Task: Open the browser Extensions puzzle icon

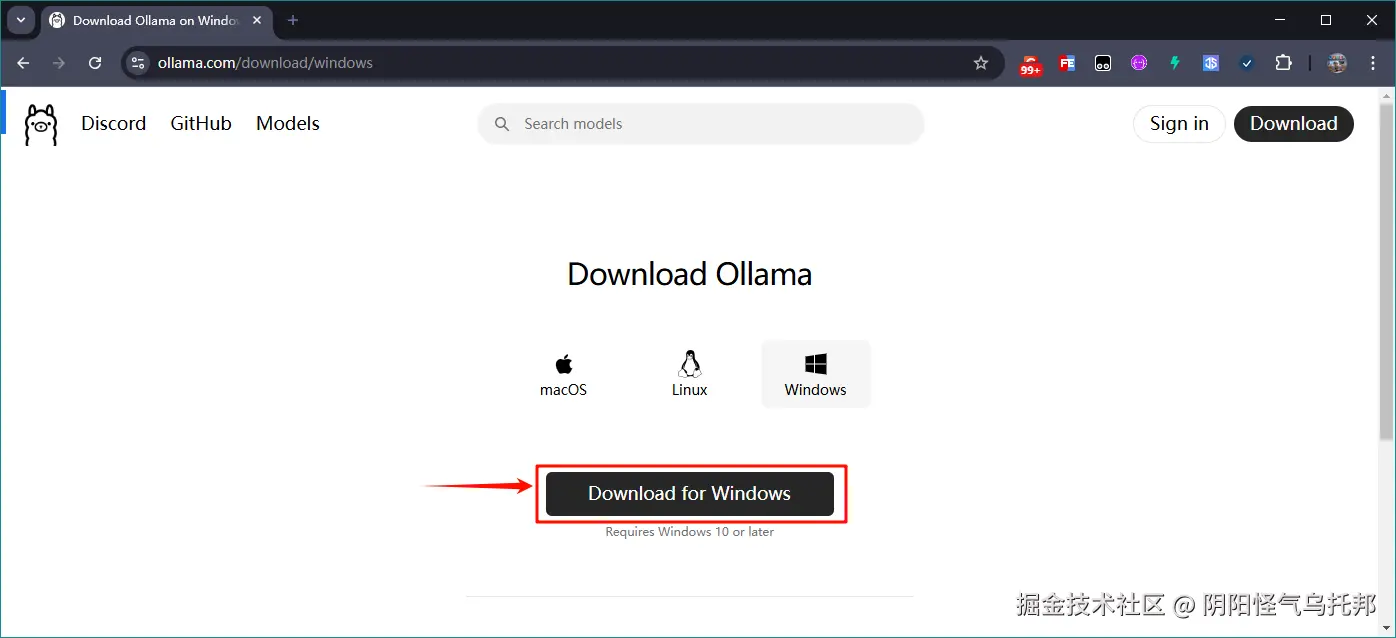Action: [1283, 62]
